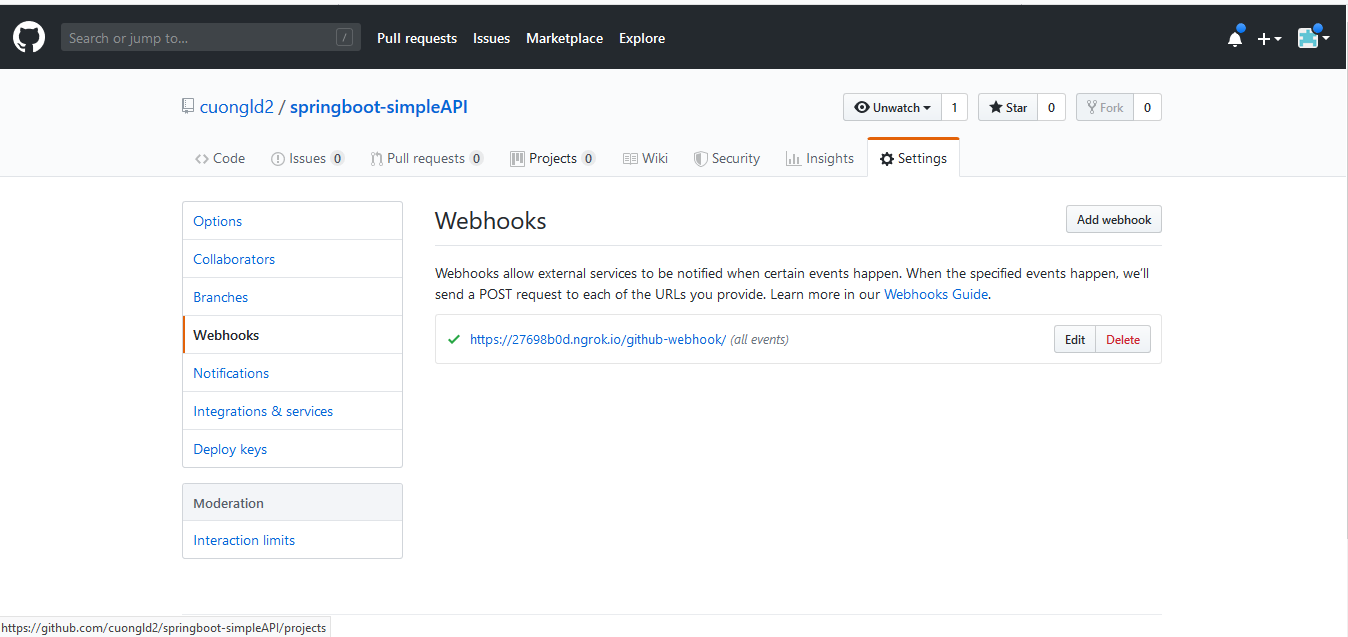This screenshot has height=637, width=1348.
Task: Open the notifications bell icon
Action: tap(1235, 39)
